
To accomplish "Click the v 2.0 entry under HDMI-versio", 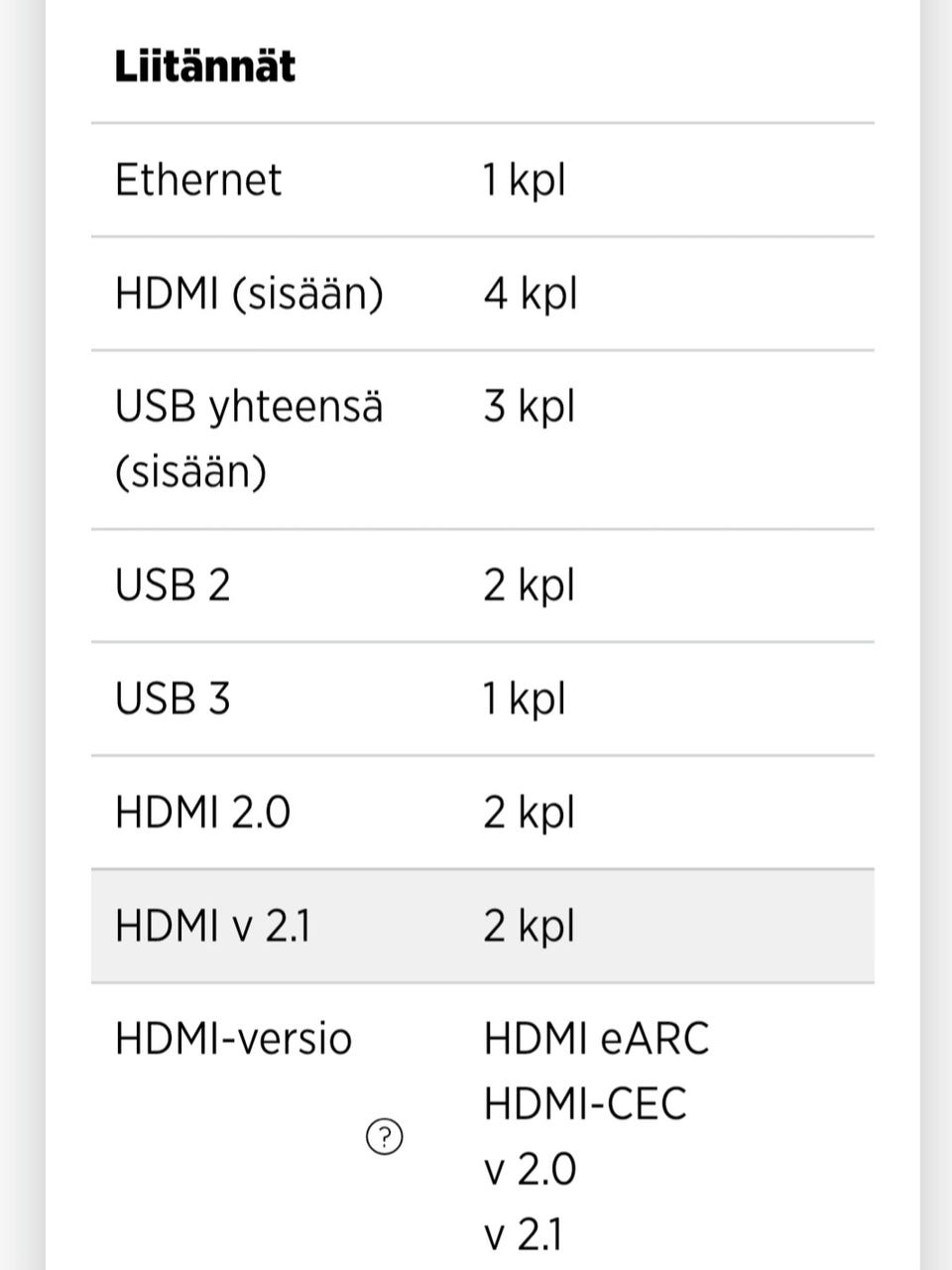I will tap(530, 1170).
